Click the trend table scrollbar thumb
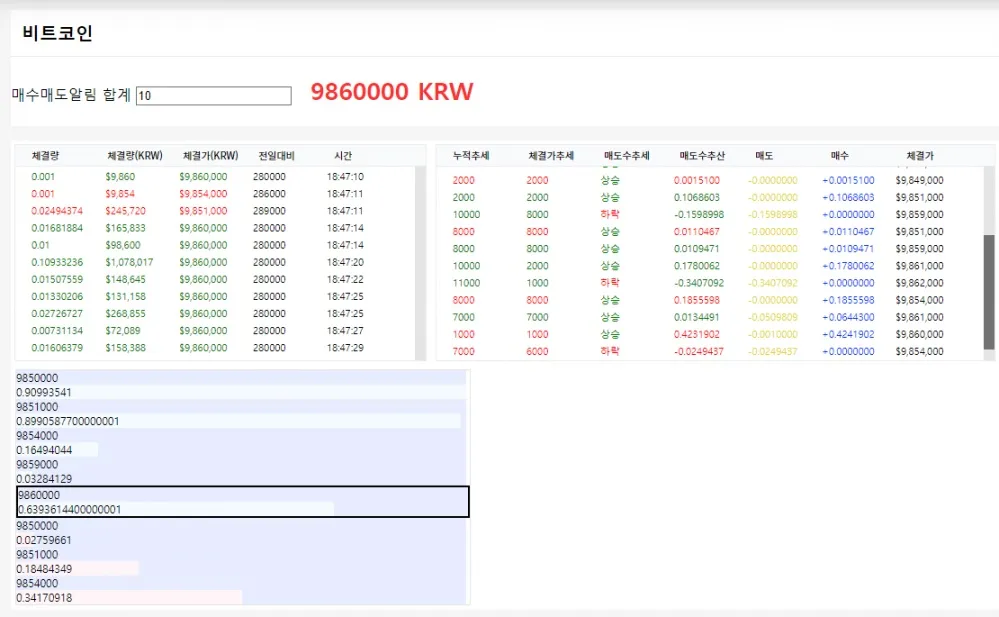Screen dimensions: 999x617 point(989,292)
